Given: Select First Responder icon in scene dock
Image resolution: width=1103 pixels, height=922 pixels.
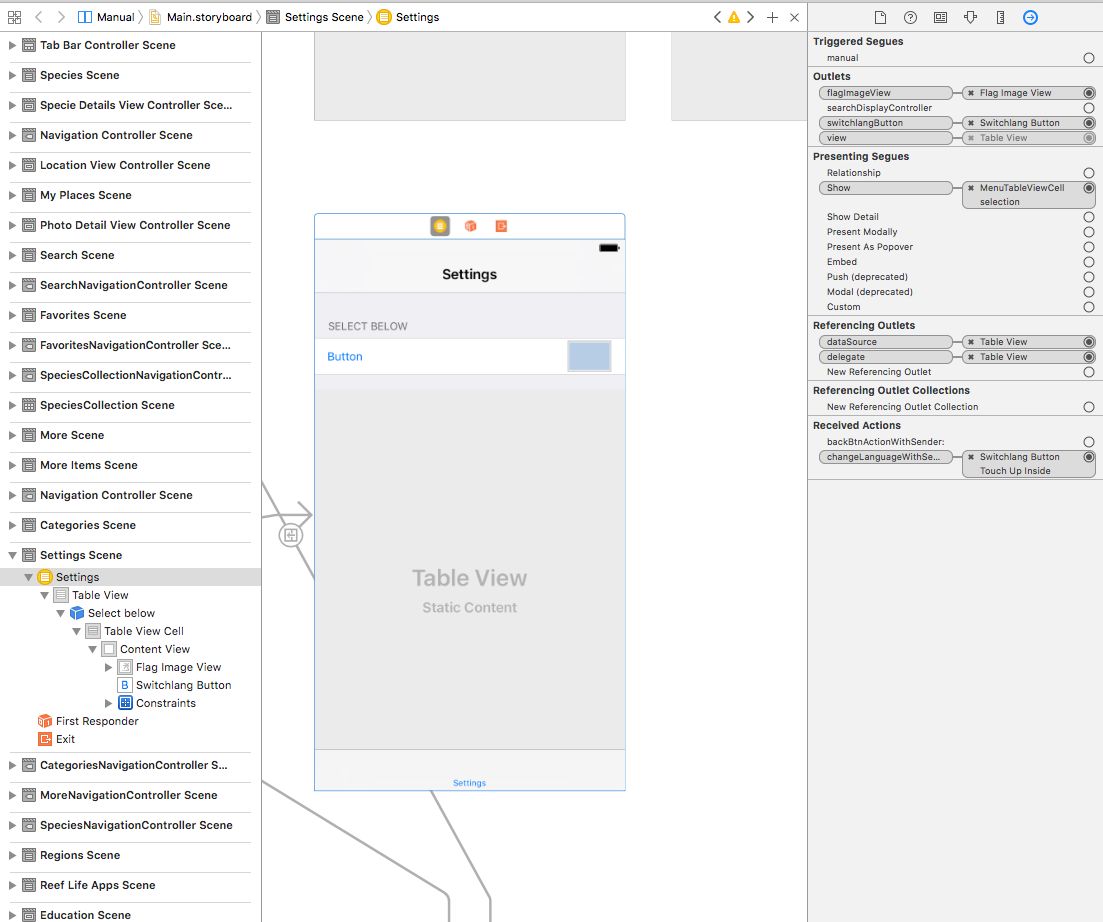Looking at the screenshot, I should [471, 226].
